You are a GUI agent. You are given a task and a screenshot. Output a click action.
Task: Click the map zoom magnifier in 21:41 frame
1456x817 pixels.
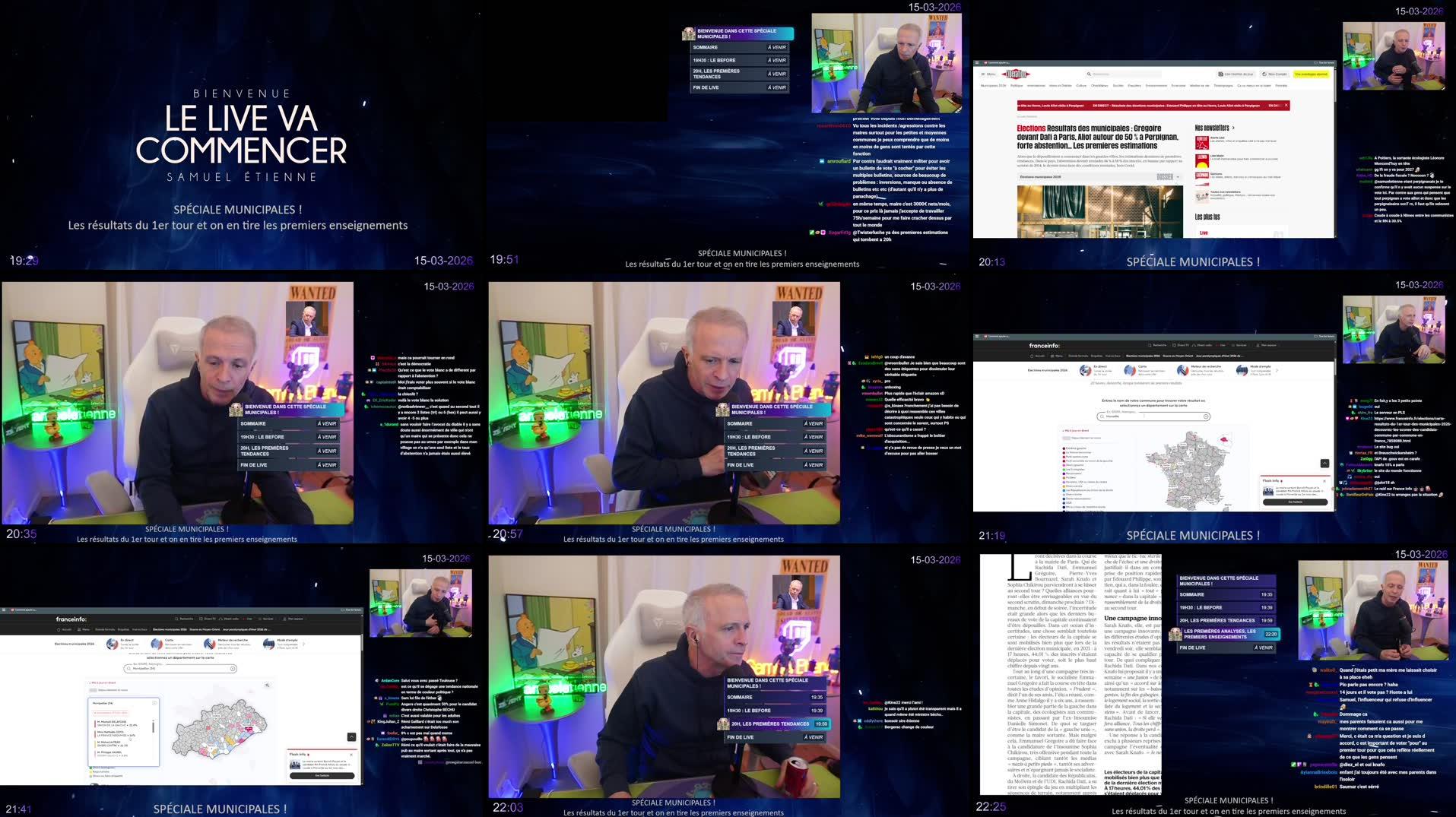tap(267, 686)
